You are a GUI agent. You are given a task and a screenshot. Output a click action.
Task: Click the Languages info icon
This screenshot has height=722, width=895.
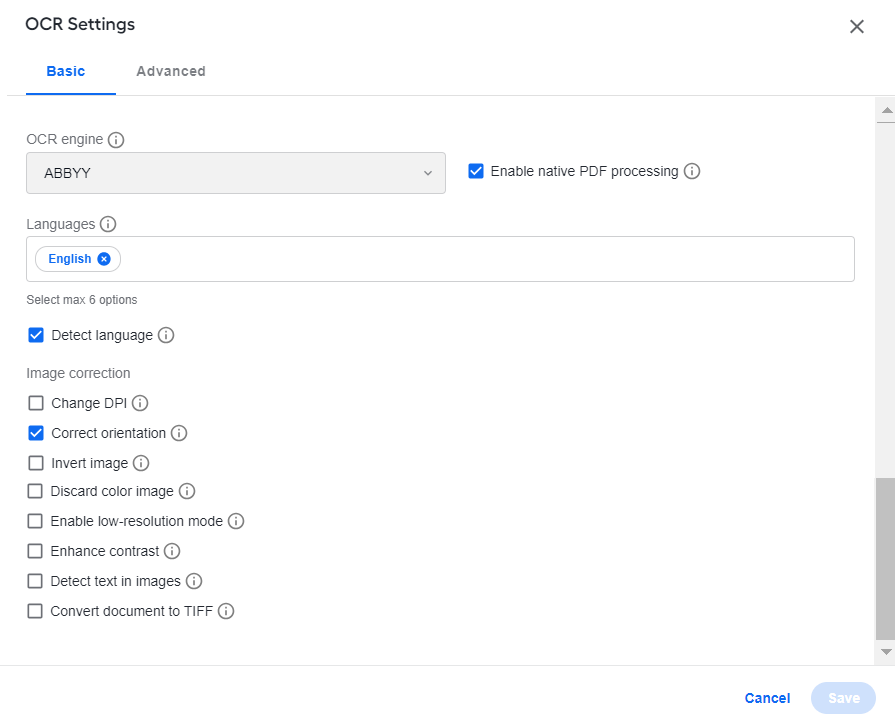(108, 224)
